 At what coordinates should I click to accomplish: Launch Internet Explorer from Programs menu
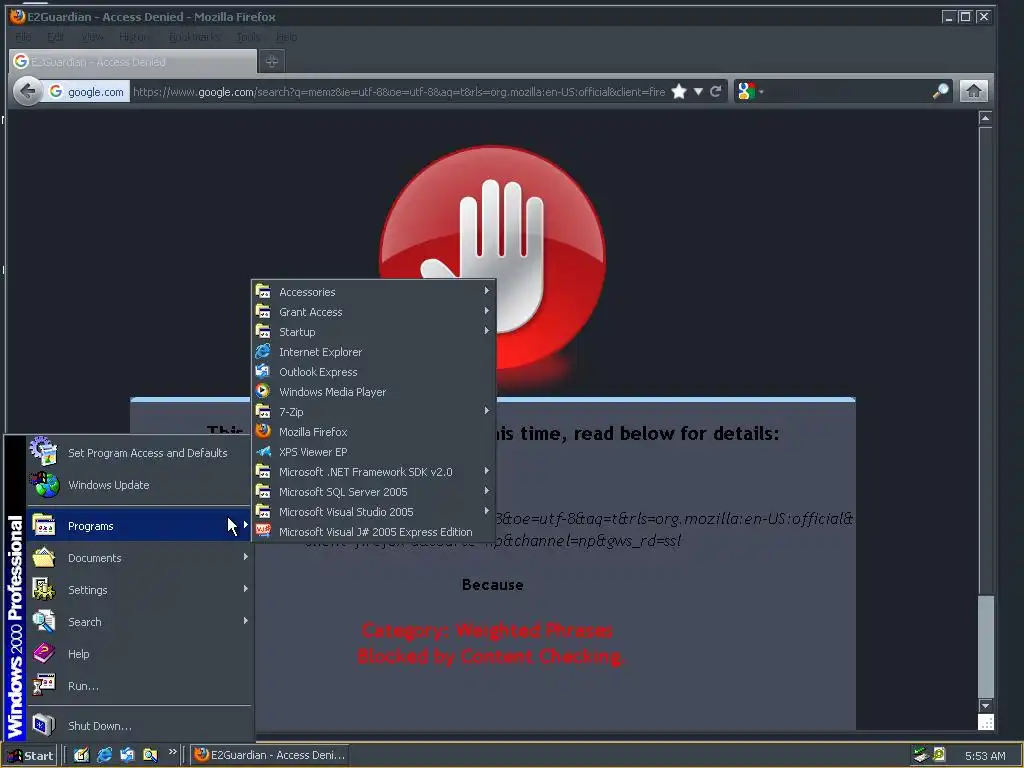(x=374, y=352)
